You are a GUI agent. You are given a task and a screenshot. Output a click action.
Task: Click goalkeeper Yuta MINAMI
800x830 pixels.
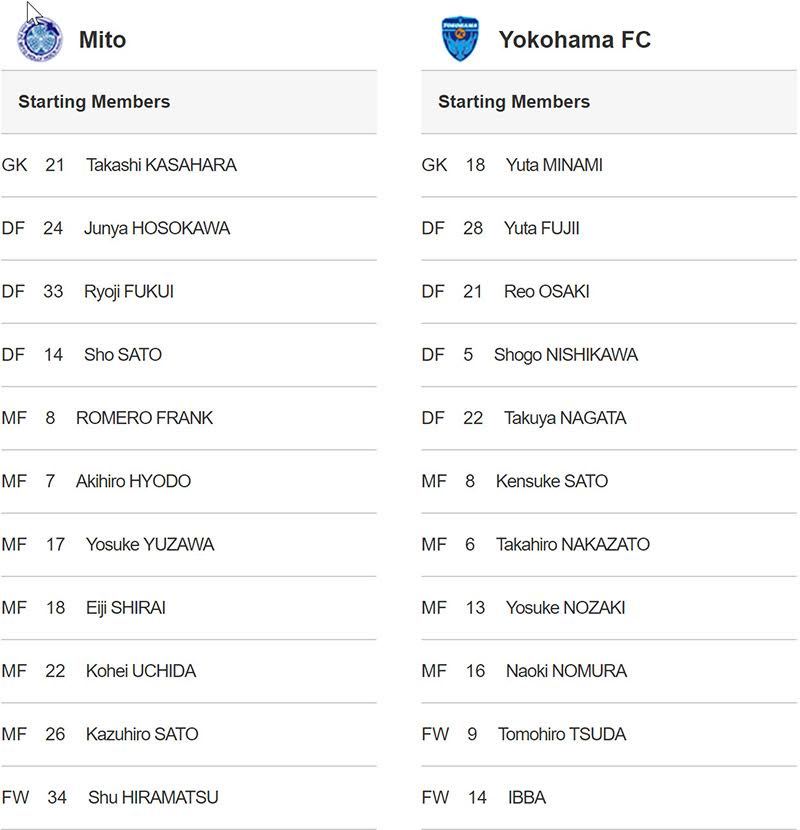pos(554,165)
